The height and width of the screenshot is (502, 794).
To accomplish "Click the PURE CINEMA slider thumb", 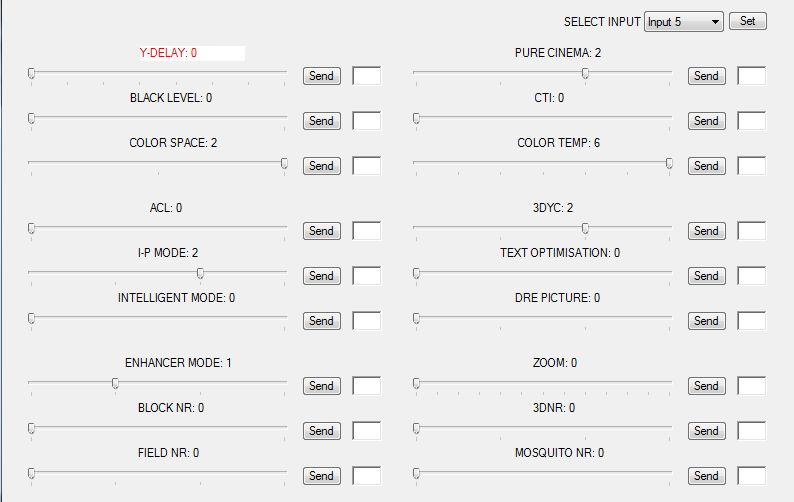I will (586, 73).
